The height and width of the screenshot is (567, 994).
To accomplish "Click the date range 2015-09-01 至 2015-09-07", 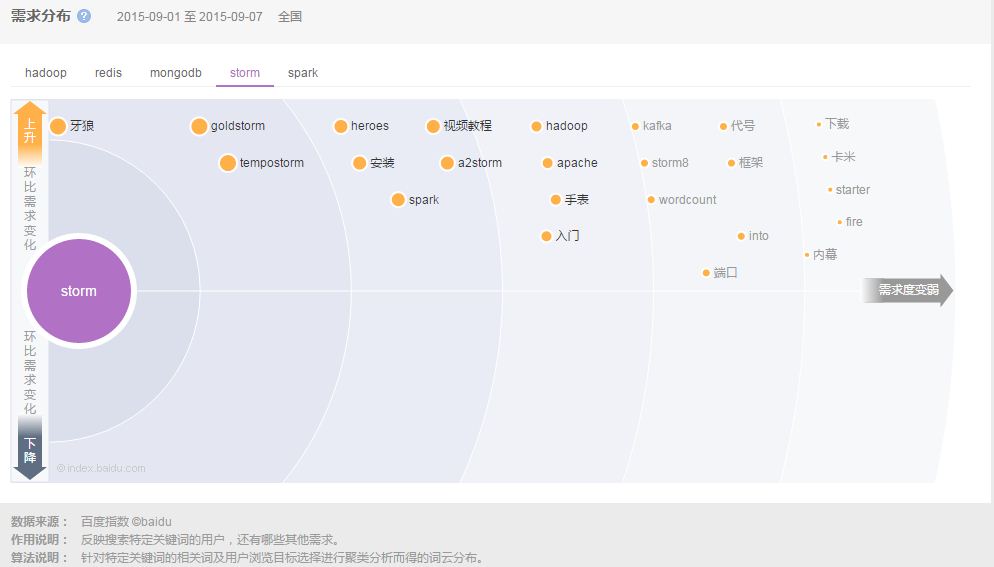I will pos(190,17).
